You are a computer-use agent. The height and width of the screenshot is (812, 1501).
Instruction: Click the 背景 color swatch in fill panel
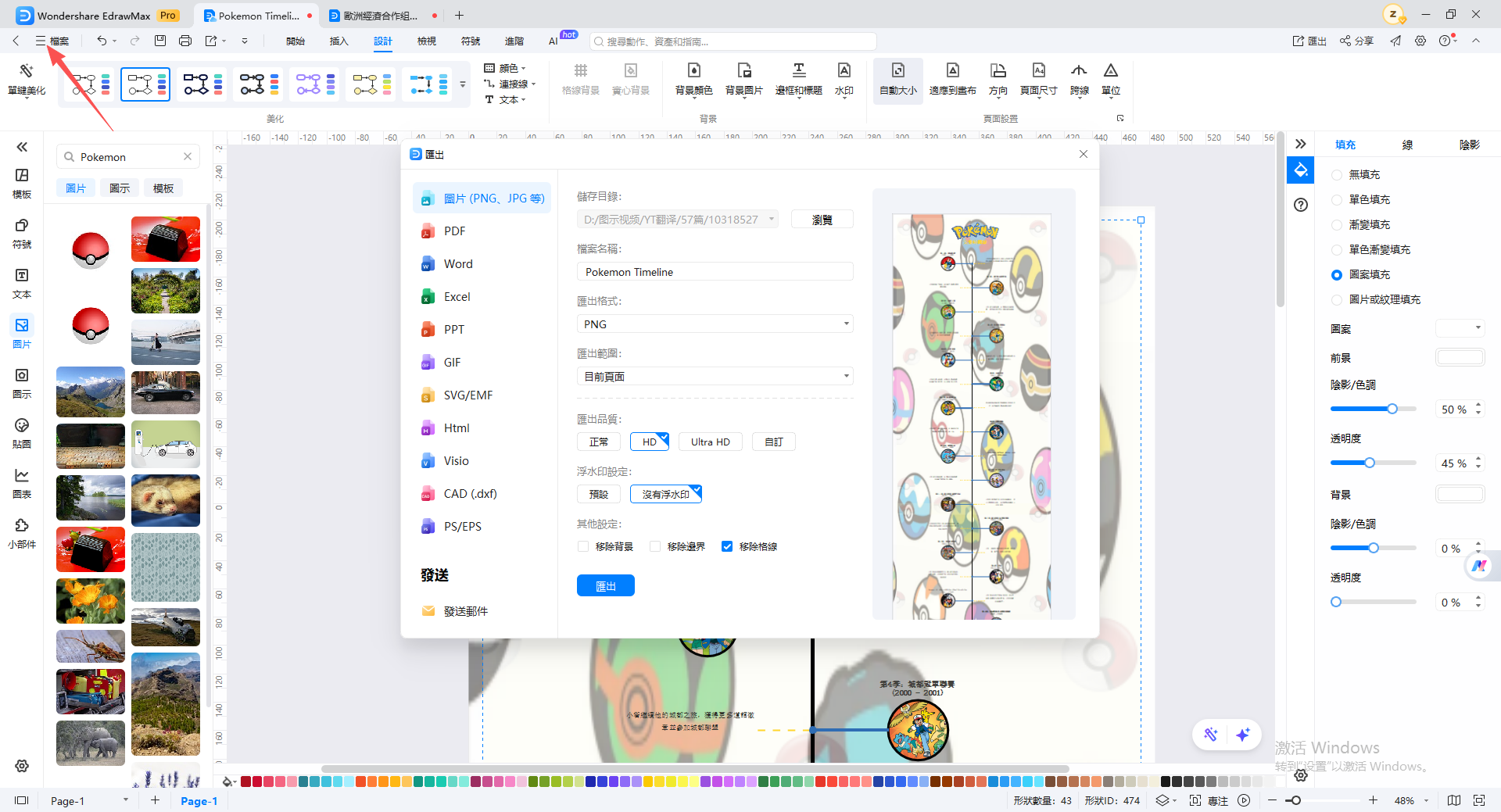click(1460, 495)
